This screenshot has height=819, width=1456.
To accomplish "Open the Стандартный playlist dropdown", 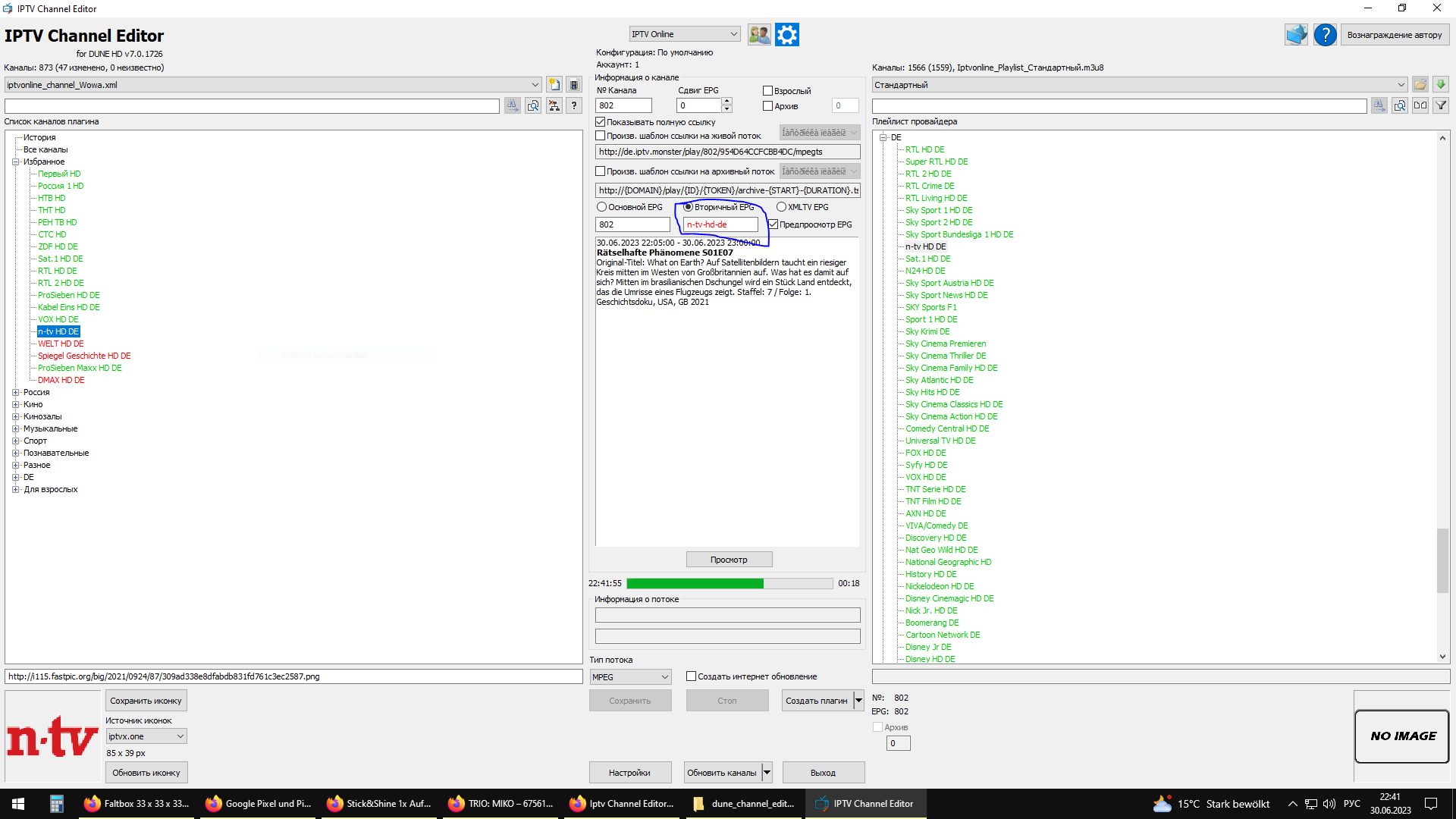I will pos(1140,85).
